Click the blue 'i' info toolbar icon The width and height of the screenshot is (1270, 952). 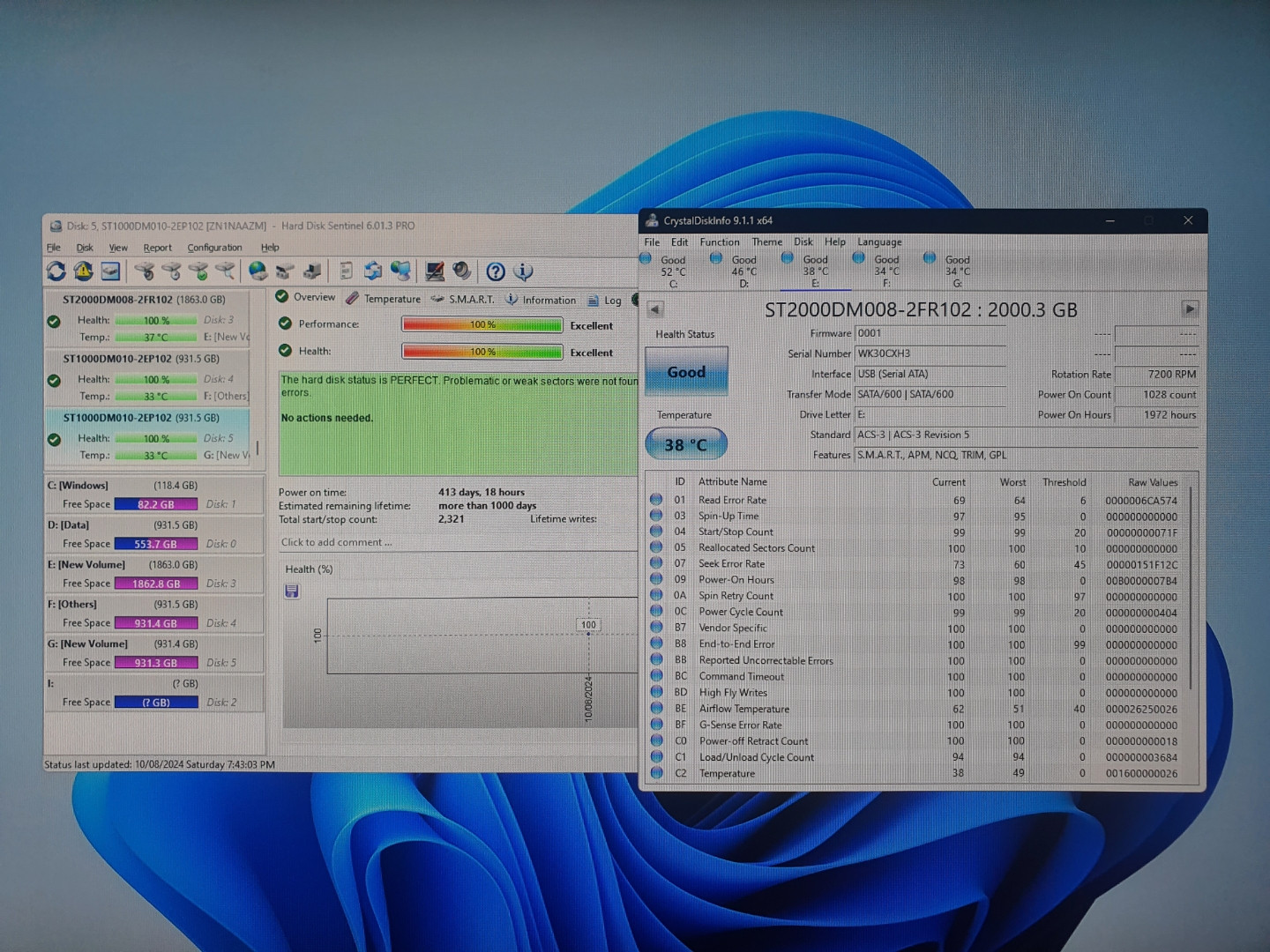tap(523, 271)
